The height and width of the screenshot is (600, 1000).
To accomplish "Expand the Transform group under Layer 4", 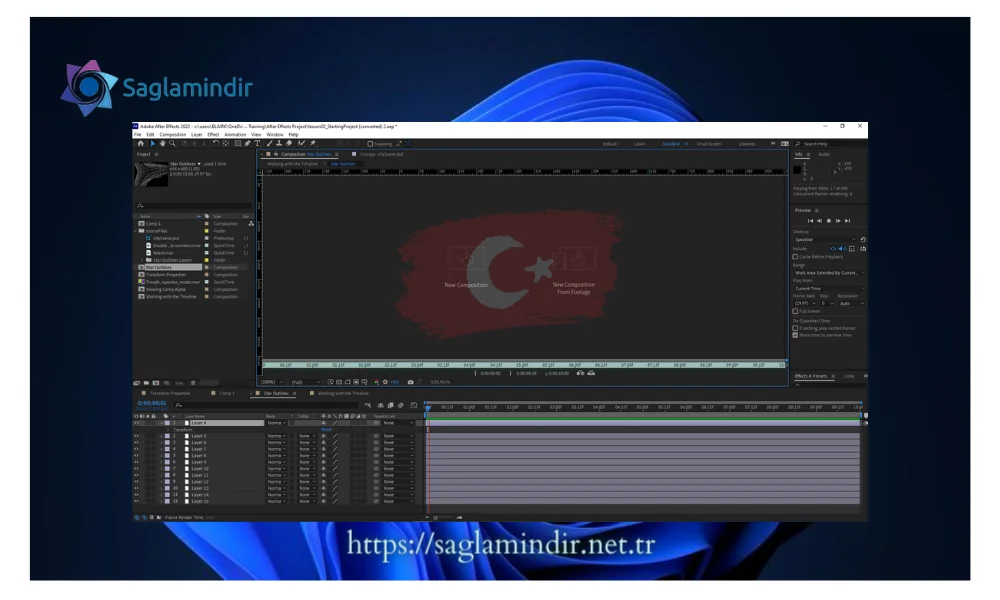I will click(x=168, y=430).
